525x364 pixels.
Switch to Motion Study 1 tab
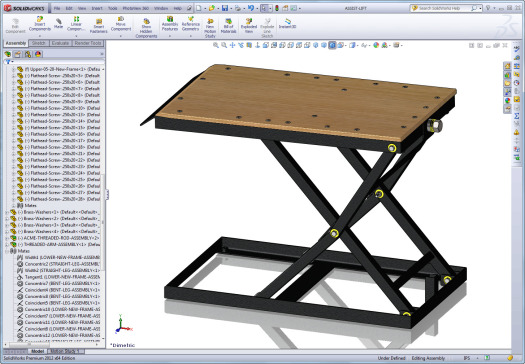coord(65,351)
